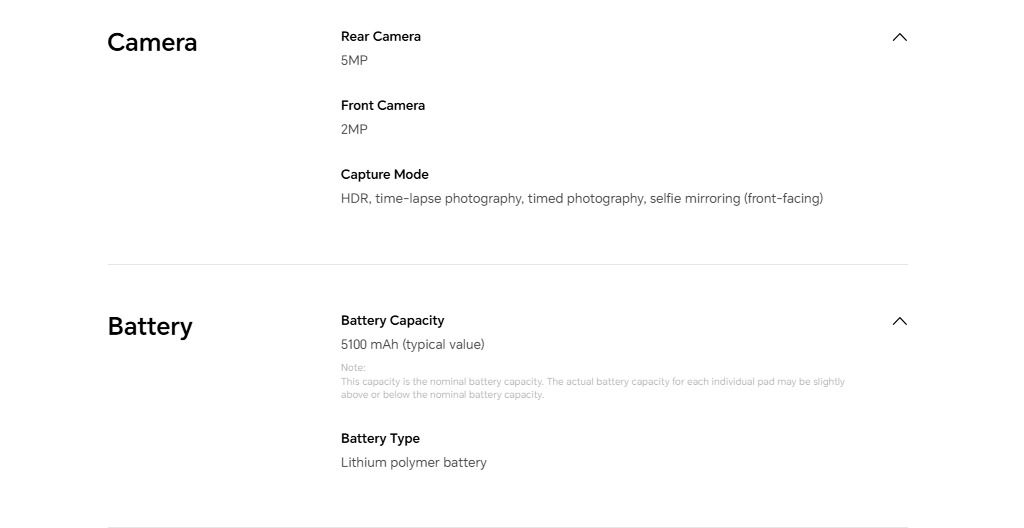
Task: Click the HDR, time-lapse photography description text
Action: (x=582, y=198)
